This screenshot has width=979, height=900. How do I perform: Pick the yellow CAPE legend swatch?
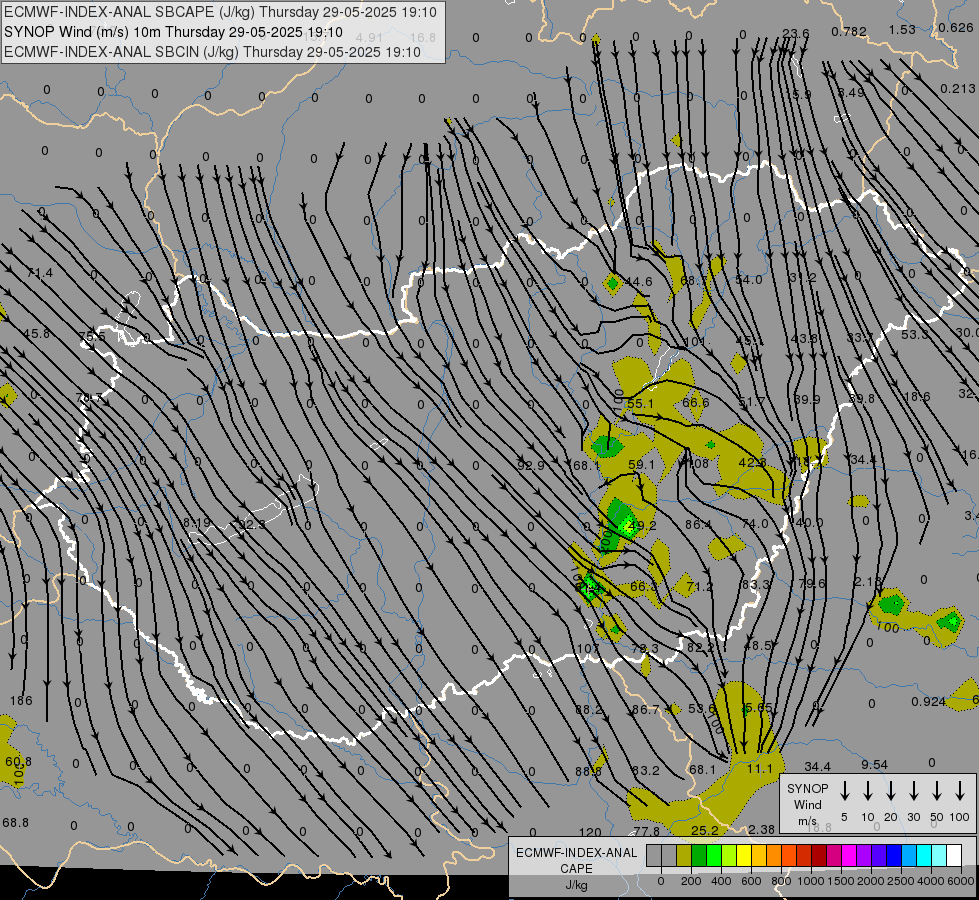pyautogui.click(x=744, y=856)
